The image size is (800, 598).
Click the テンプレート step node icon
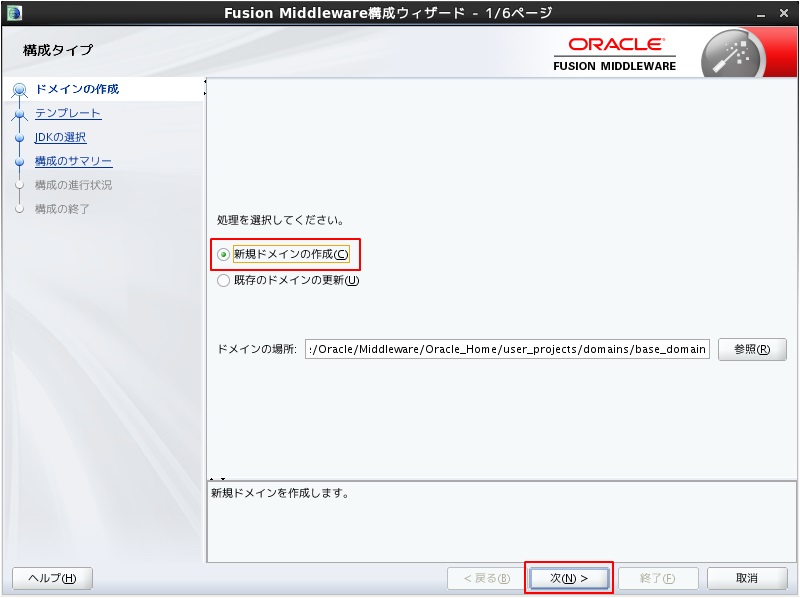[19, 114]
